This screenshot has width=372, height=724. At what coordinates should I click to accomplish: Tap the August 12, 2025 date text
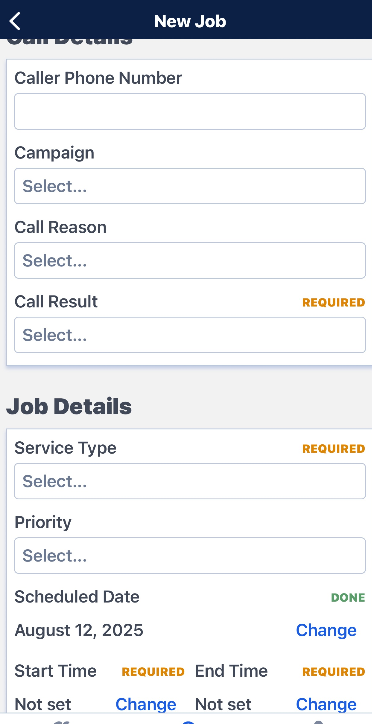coord(79,630)
